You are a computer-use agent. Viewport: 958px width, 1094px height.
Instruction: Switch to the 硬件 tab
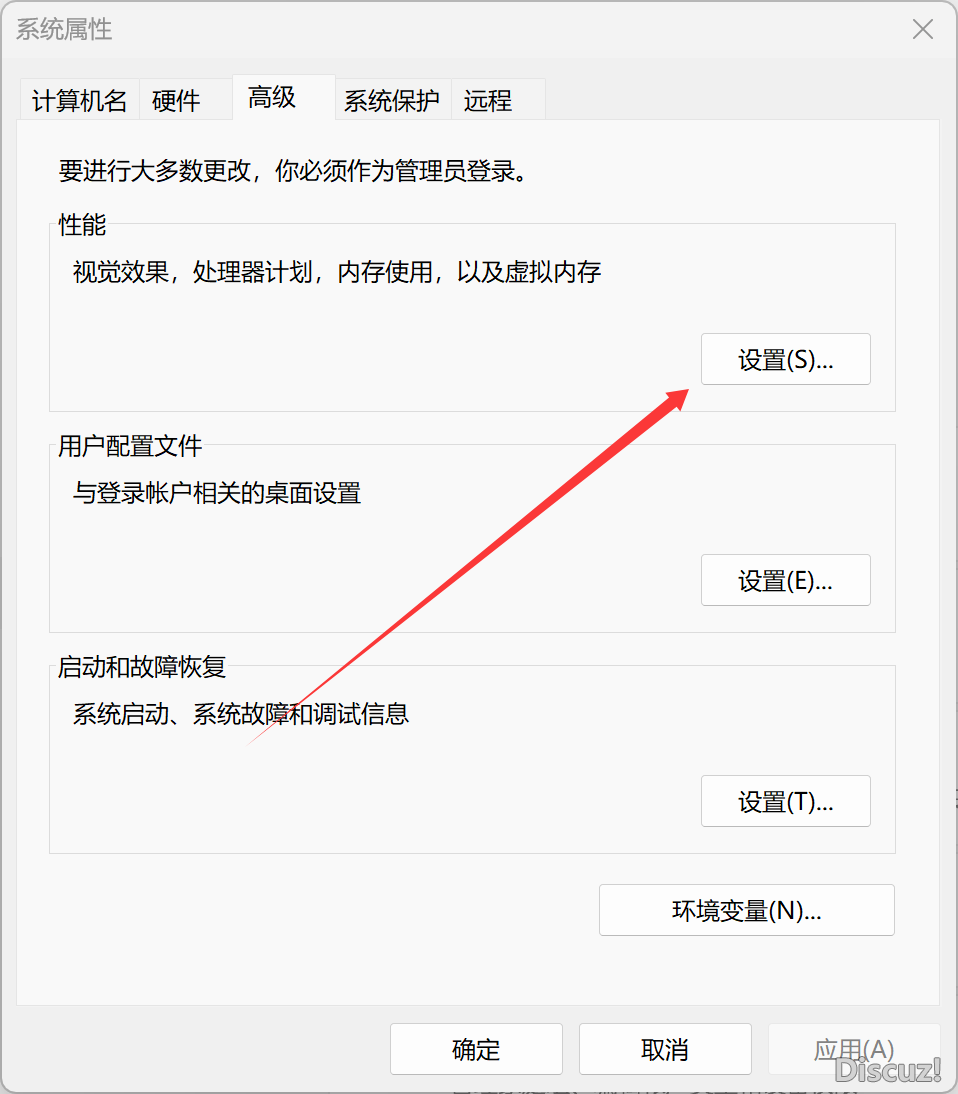coord(174,100)
